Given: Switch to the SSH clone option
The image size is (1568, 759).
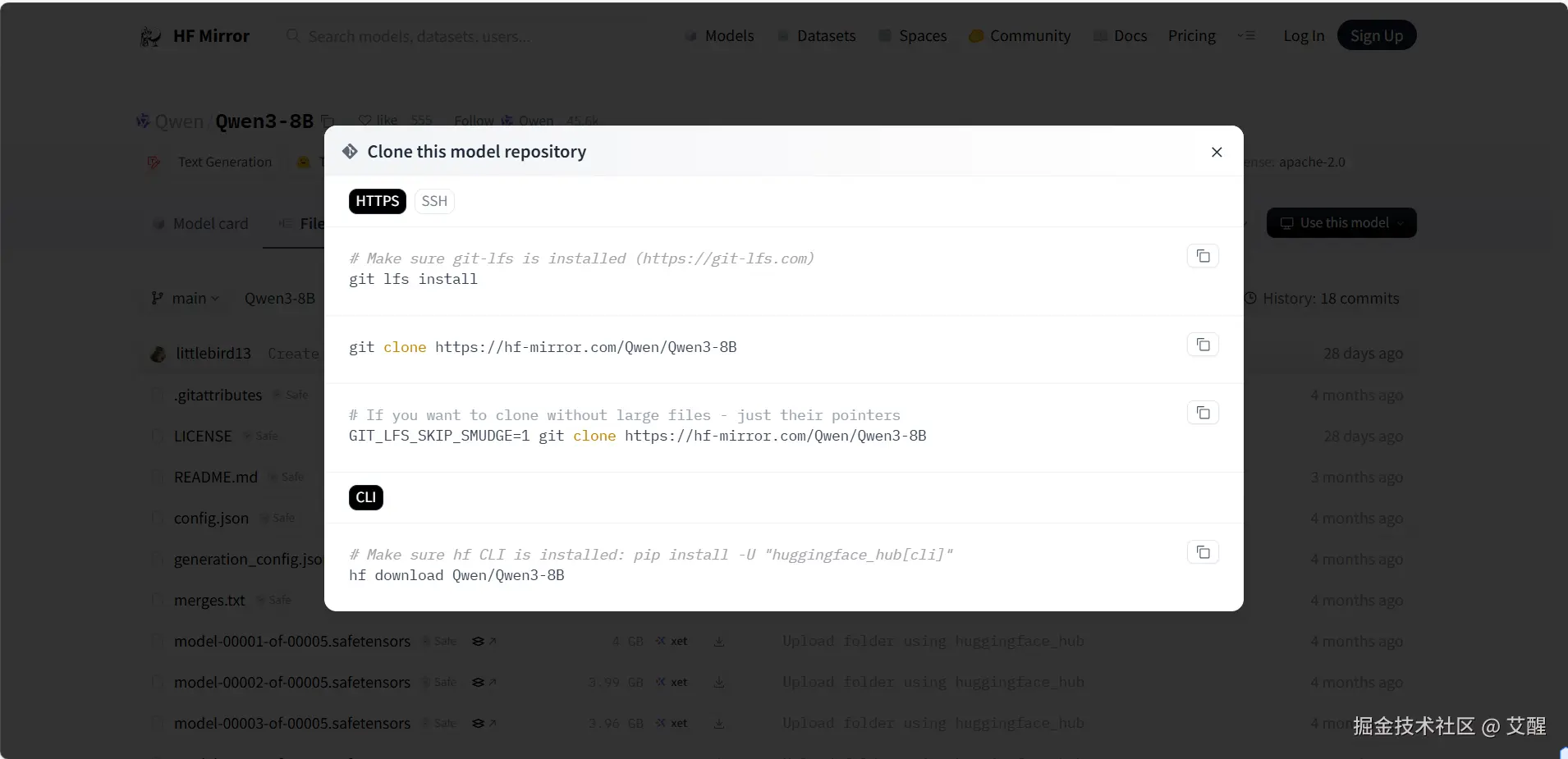Looking at the screenshot, I should pos(434,201).
